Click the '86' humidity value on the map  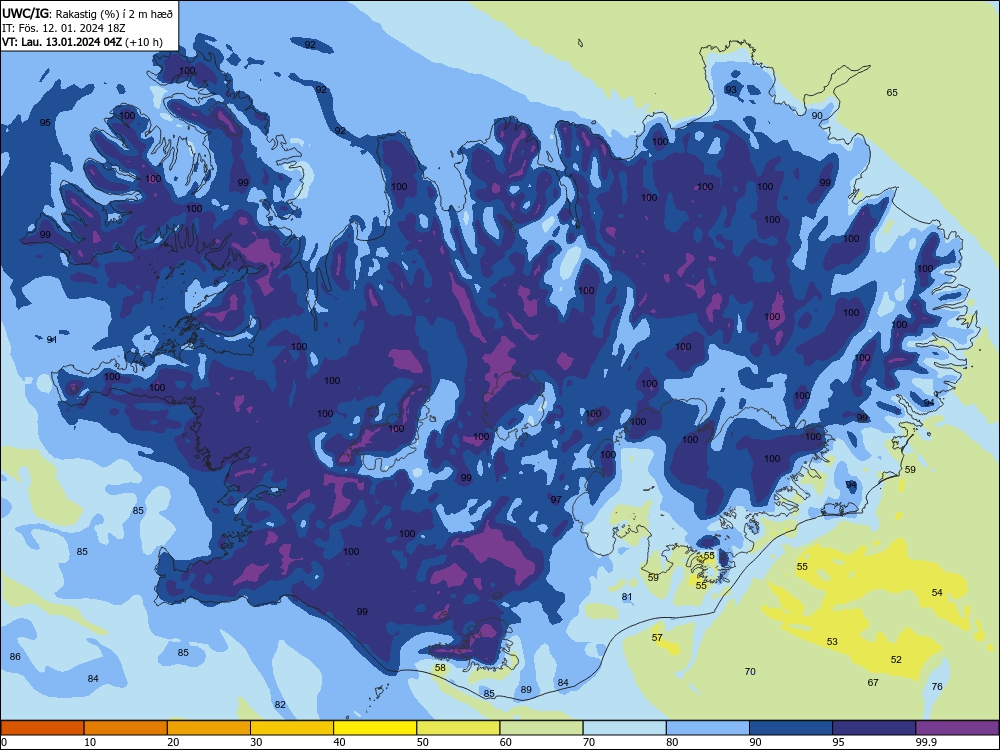15,656
